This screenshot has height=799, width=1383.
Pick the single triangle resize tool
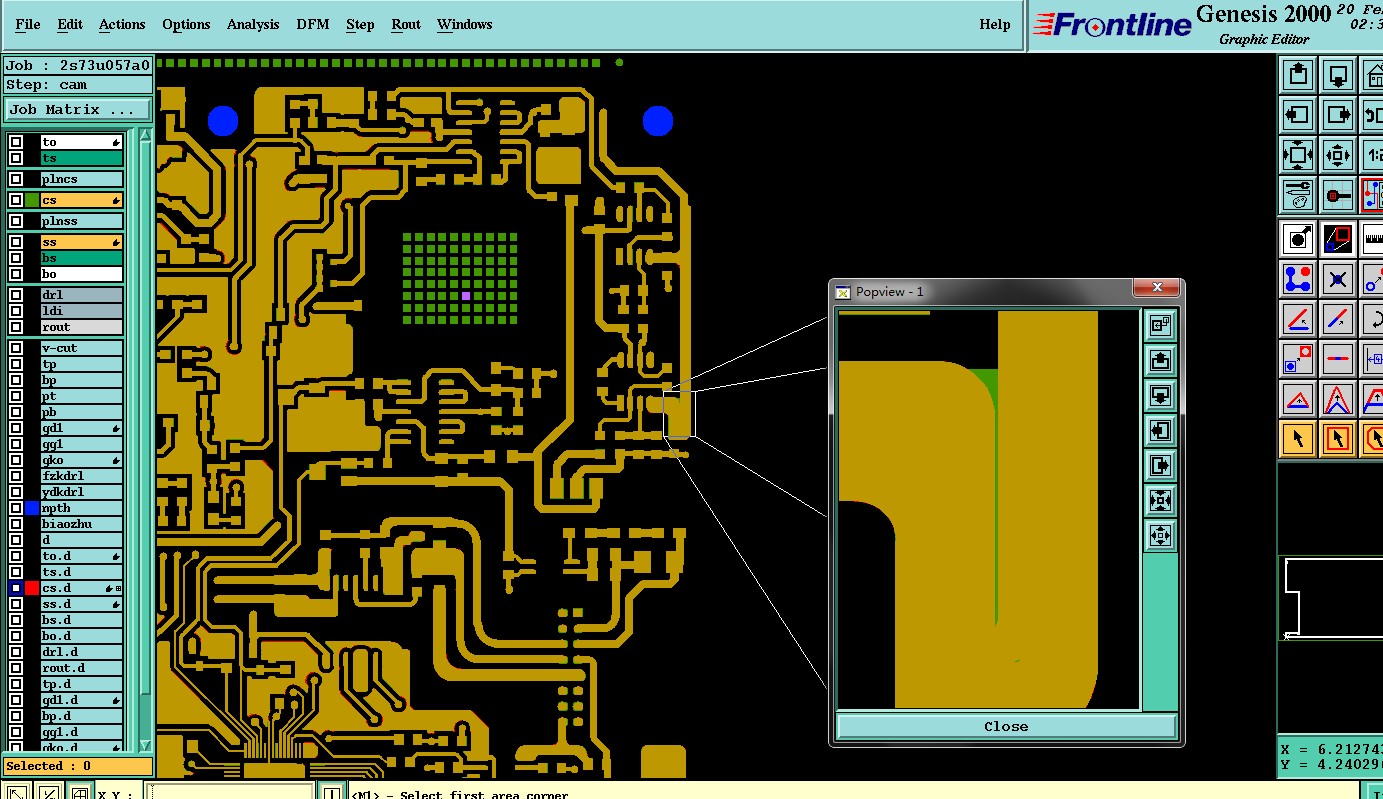pos(1298,399)
